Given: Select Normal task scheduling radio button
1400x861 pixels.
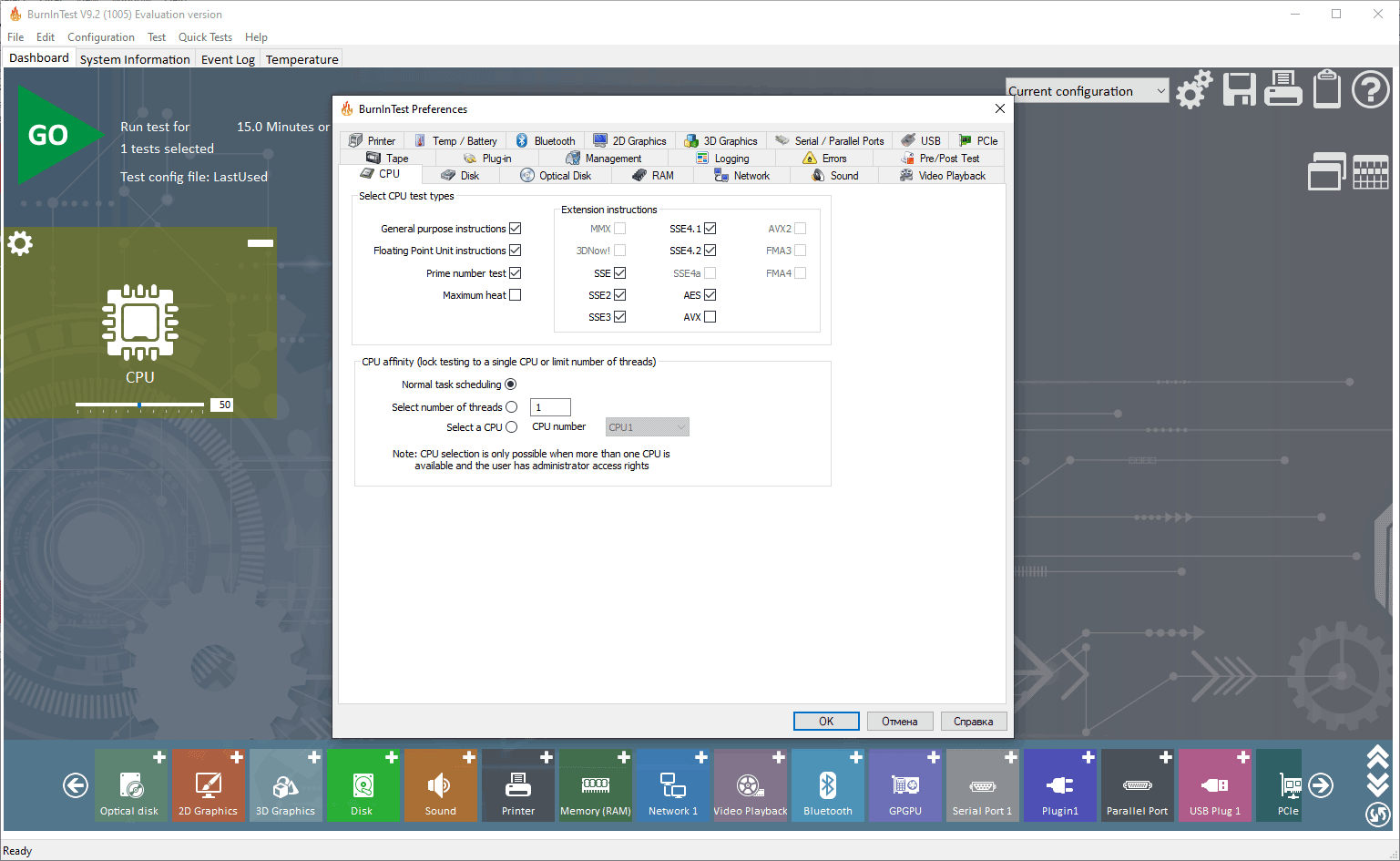Looking at the screenshot, I should coord(511,384).
